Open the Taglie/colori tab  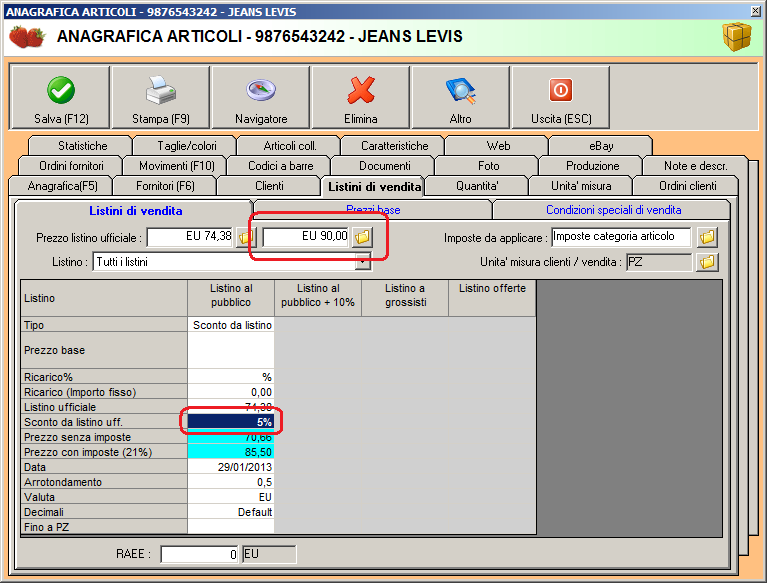coord(187,146)
